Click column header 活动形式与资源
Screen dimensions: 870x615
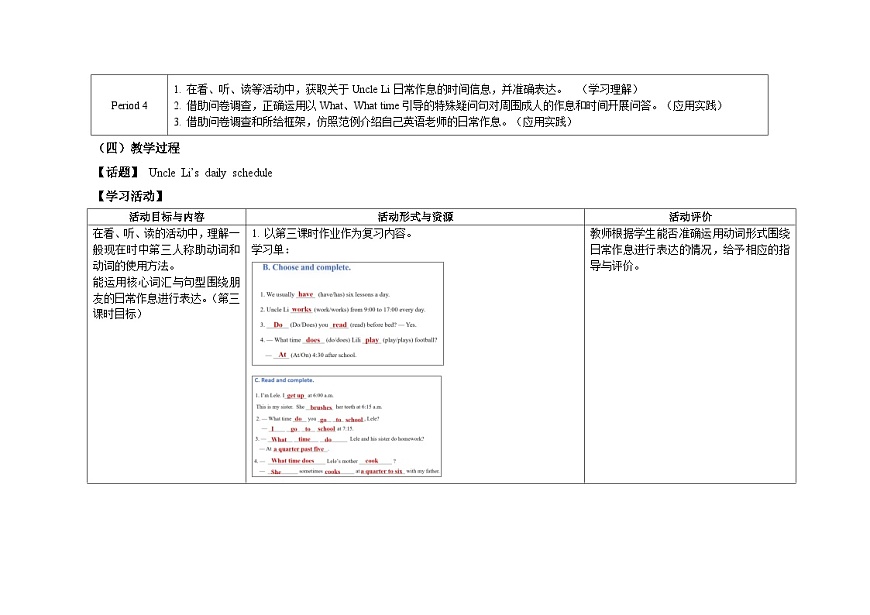pyautogui.click(x=415, y=216)
